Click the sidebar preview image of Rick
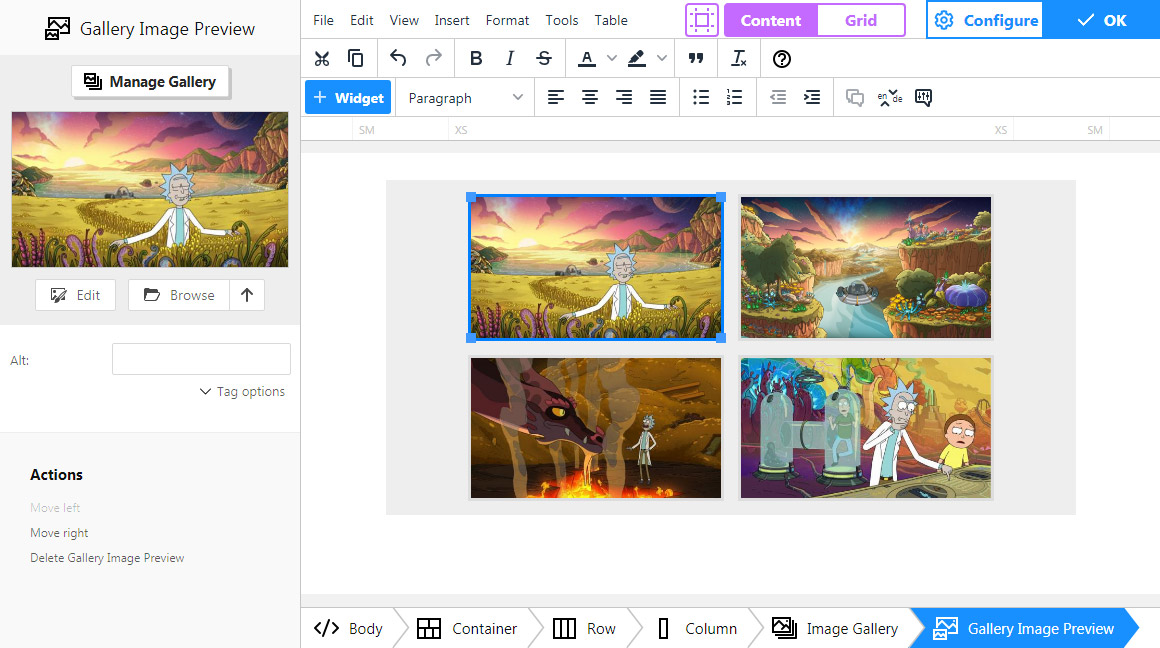 click(149, 189)
